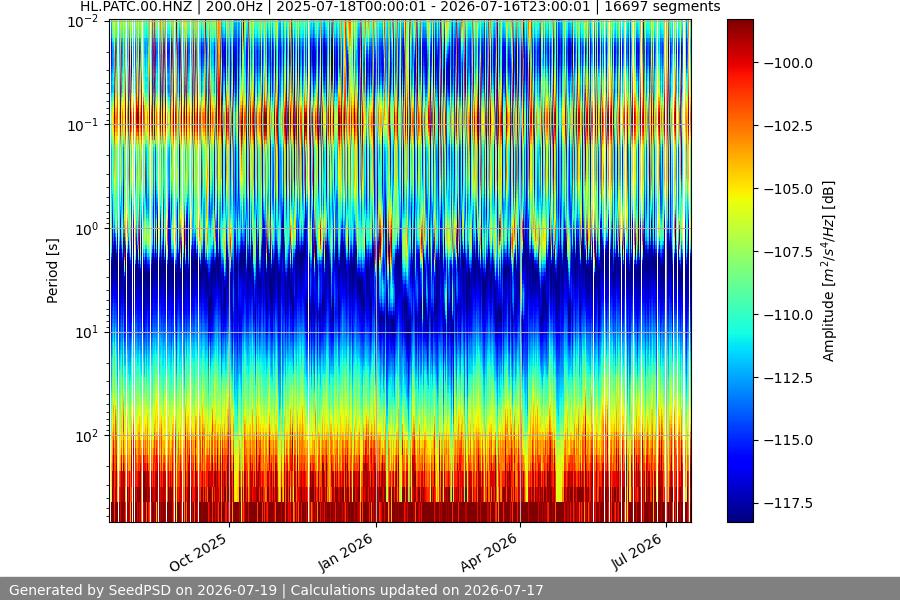The width and height of the screenshot is (900, 600).
Task: Click the −110.0 colorbar tick value
Action: 789,315
